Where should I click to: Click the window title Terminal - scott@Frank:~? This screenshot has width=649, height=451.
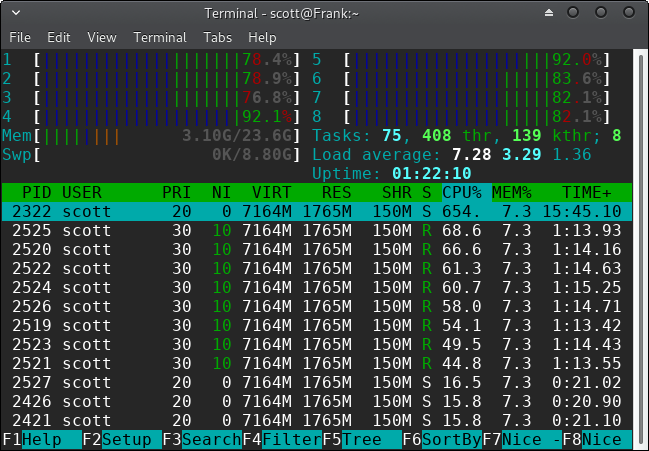[x=281, y=14]
